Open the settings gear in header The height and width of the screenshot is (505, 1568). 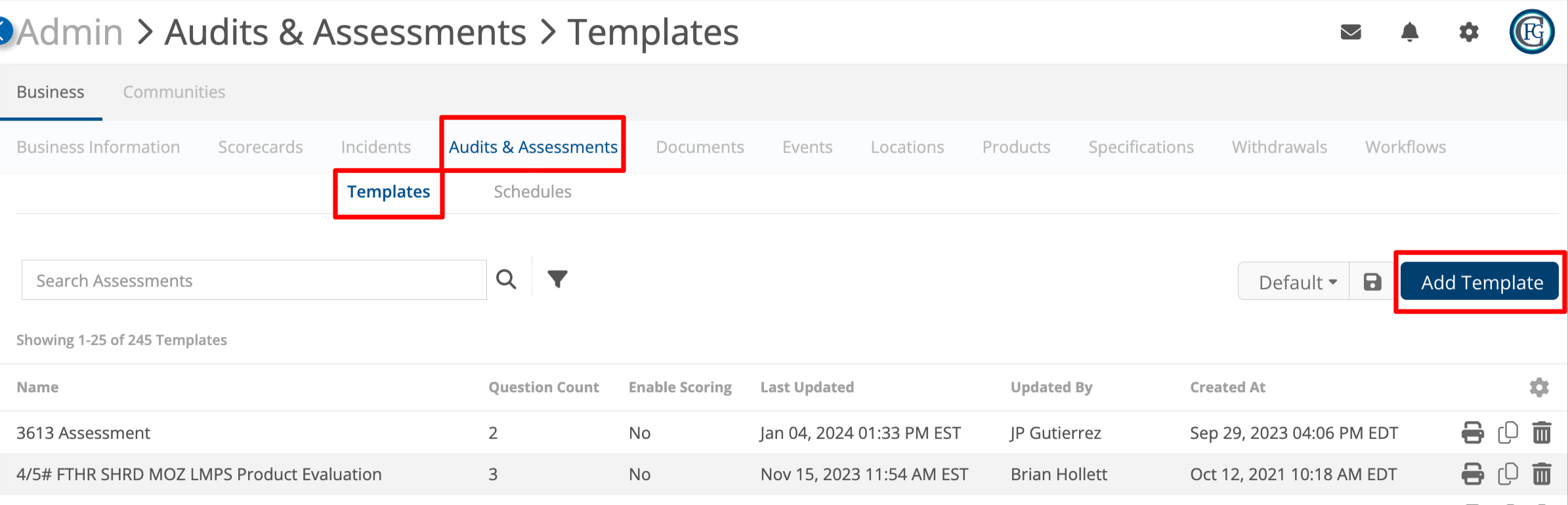click(1468, 32)
